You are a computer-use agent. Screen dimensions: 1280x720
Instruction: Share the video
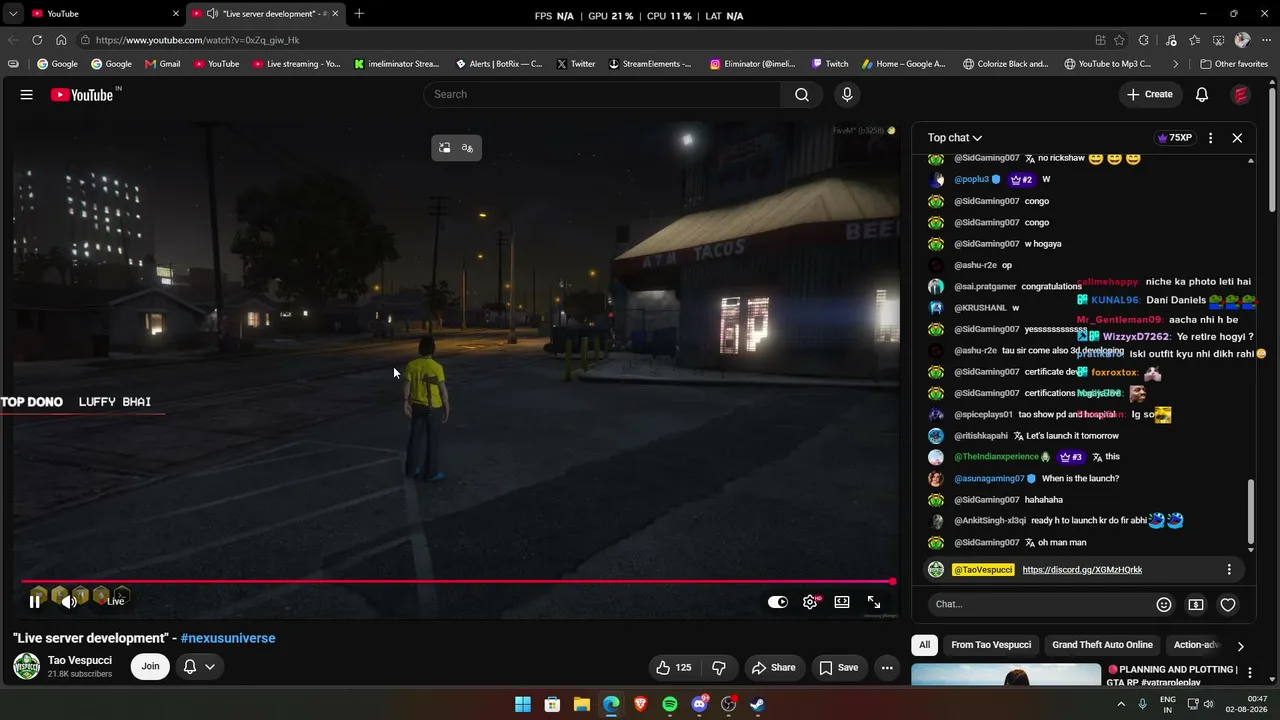pyautogui.click(x=773, y=667)
